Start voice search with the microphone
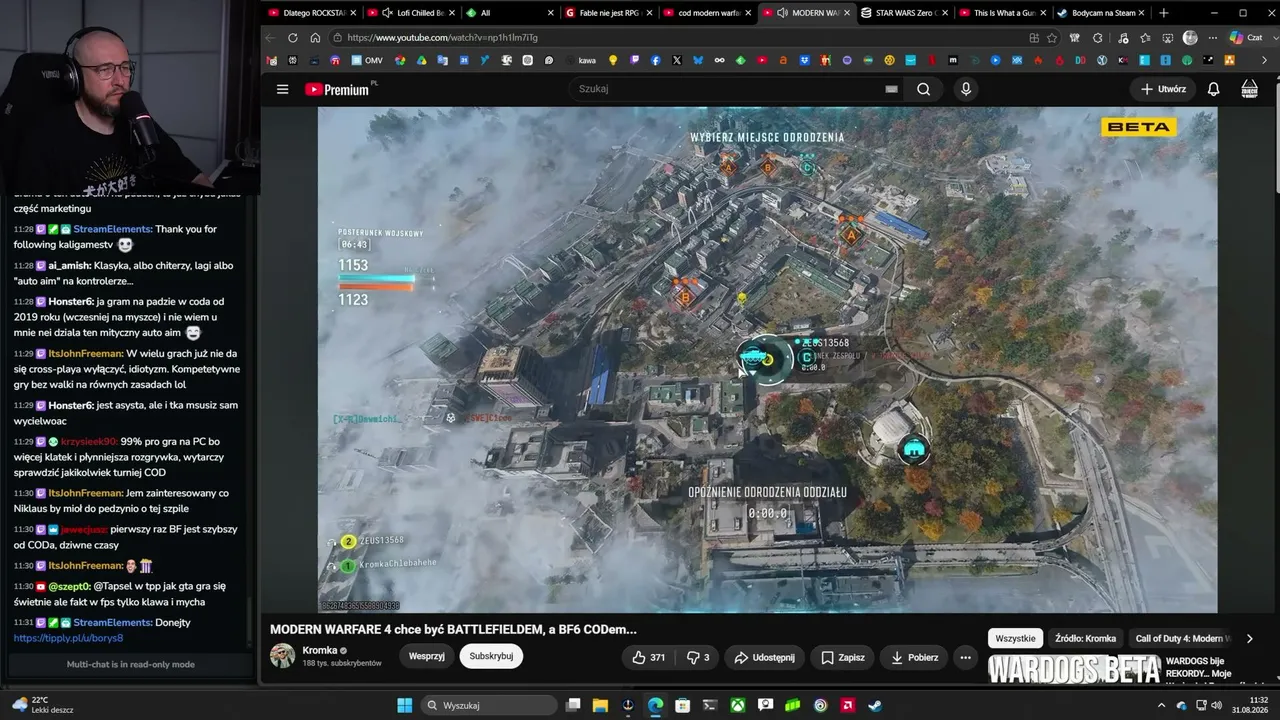 (x=965, y=89)
